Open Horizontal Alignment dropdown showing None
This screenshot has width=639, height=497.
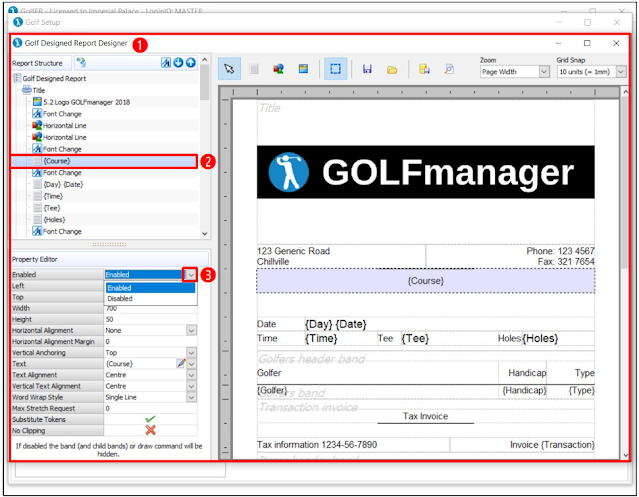pyautogui.click(x=191, y=330)
